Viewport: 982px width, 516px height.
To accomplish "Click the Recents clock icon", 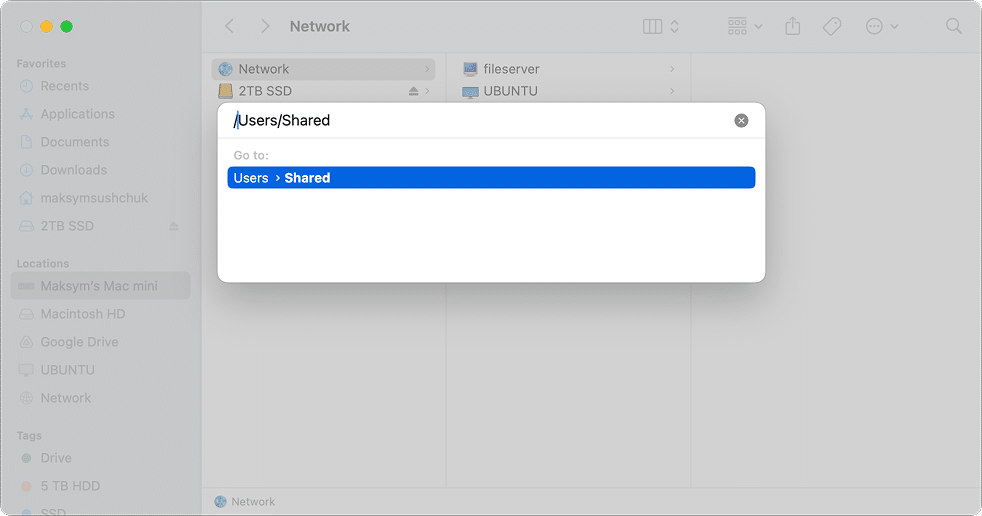I will coord(26,86).
